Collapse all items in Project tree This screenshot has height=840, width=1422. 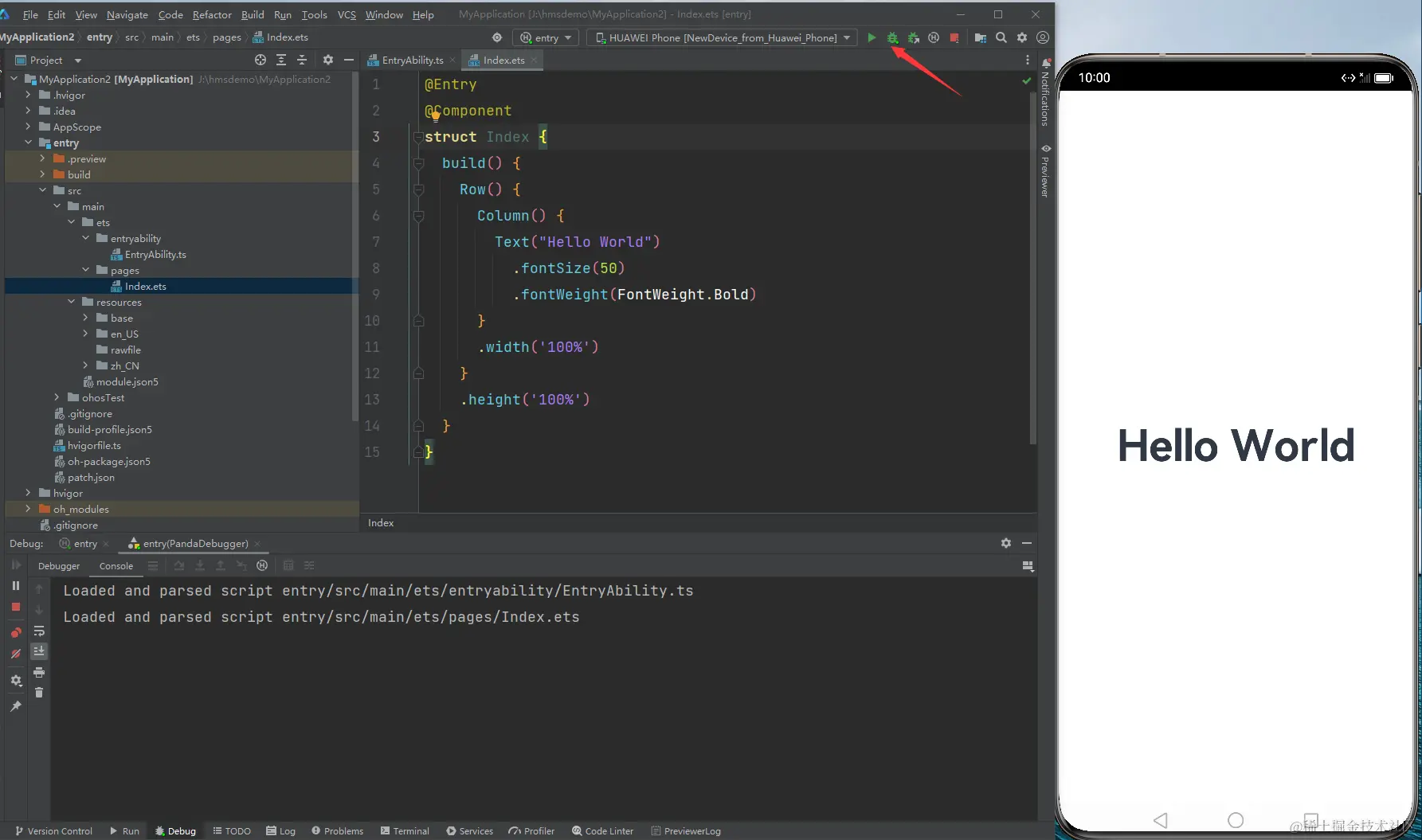click(x=302, y=60)
